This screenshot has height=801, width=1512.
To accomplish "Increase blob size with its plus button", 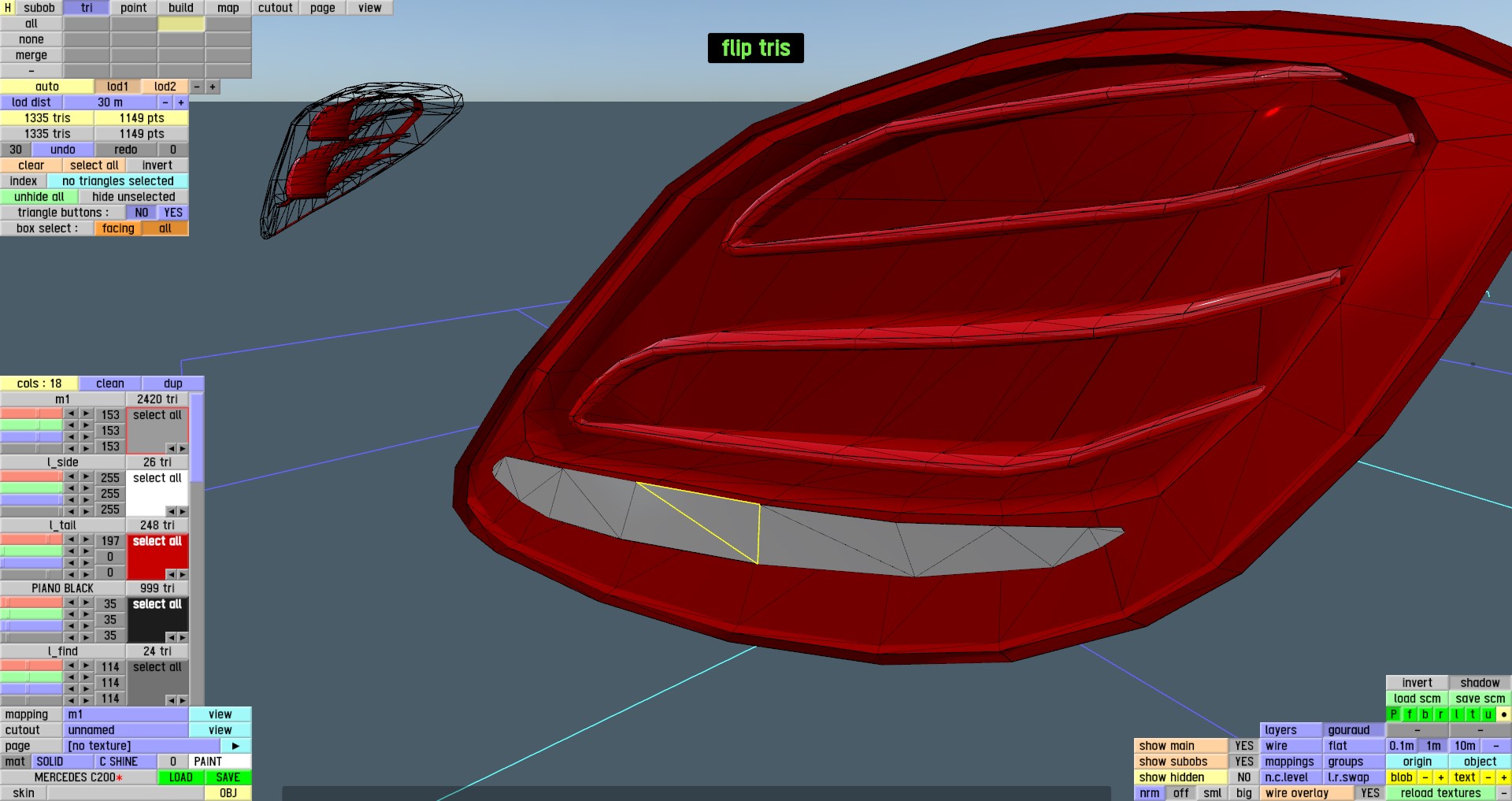I will tap(1441, 777).
